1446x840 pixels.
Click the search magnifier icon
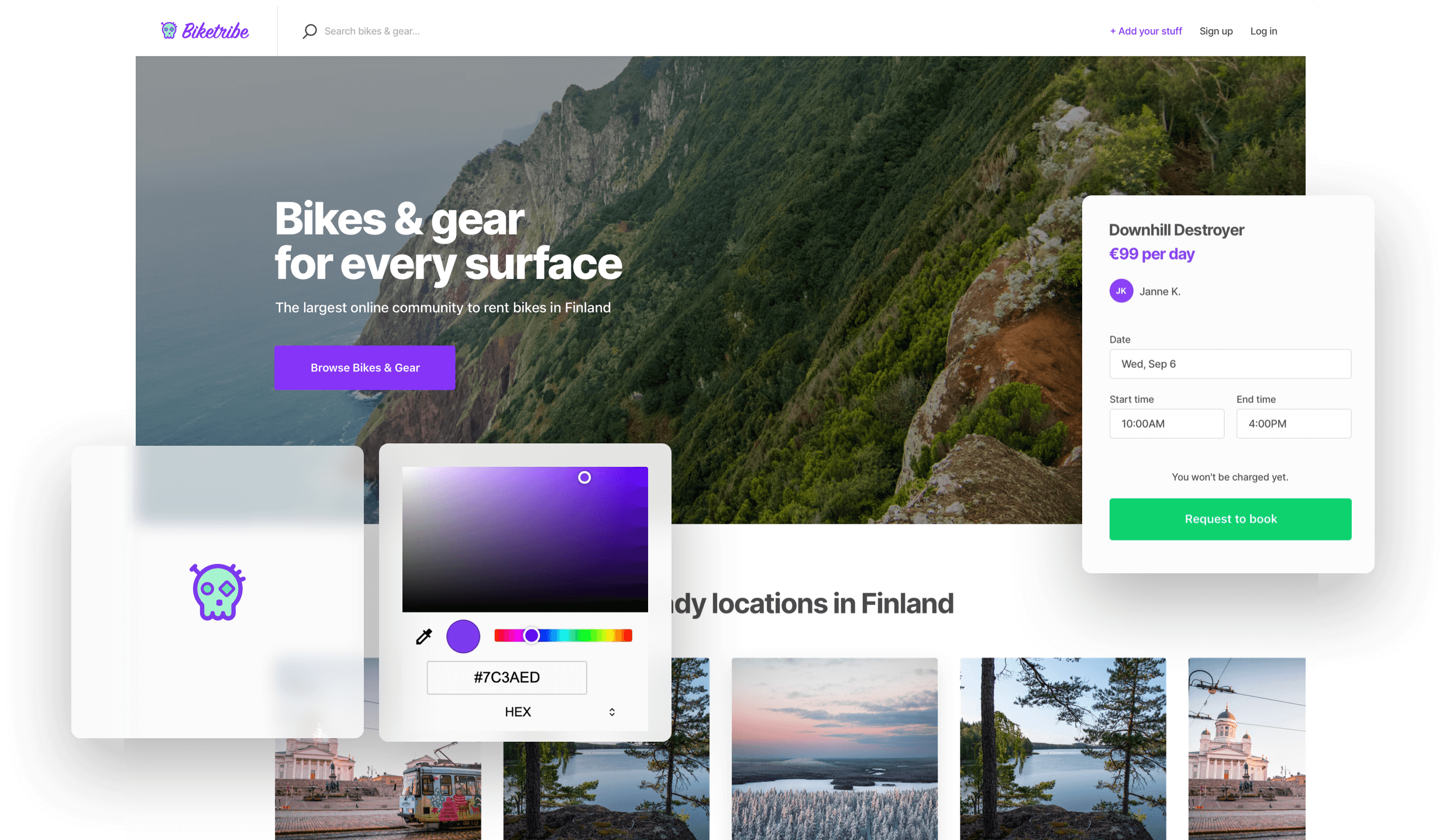[x=309, y=31]
